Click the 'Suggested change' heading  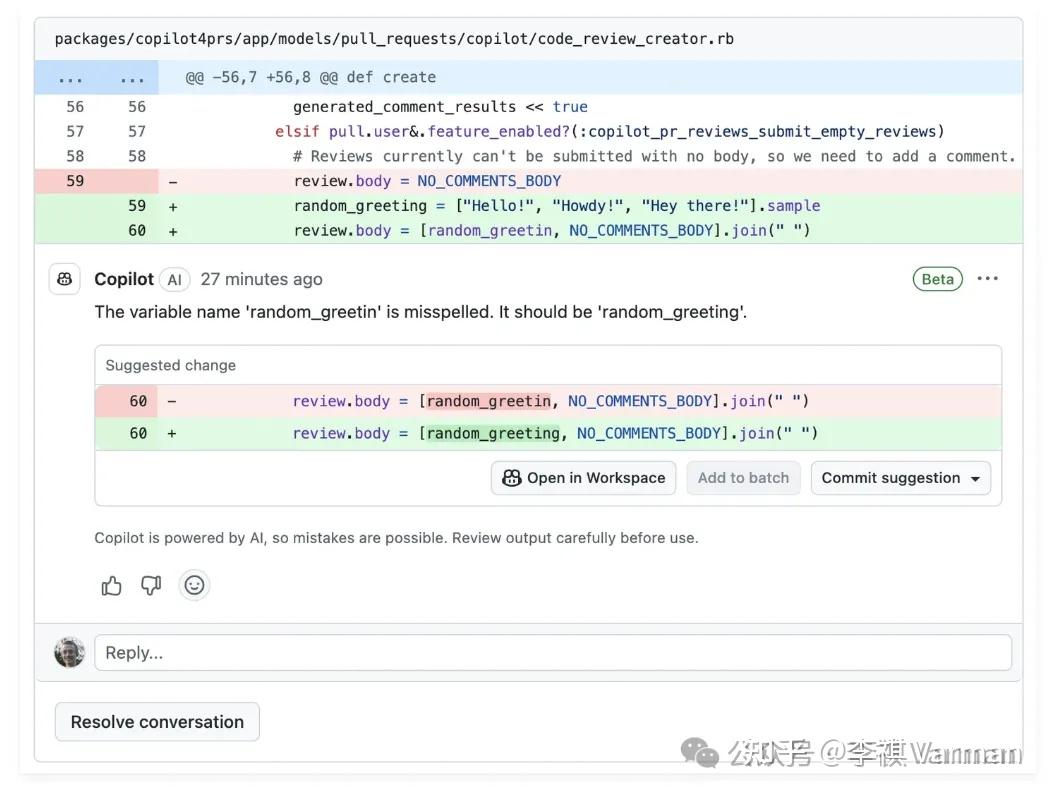coord(171,366)
